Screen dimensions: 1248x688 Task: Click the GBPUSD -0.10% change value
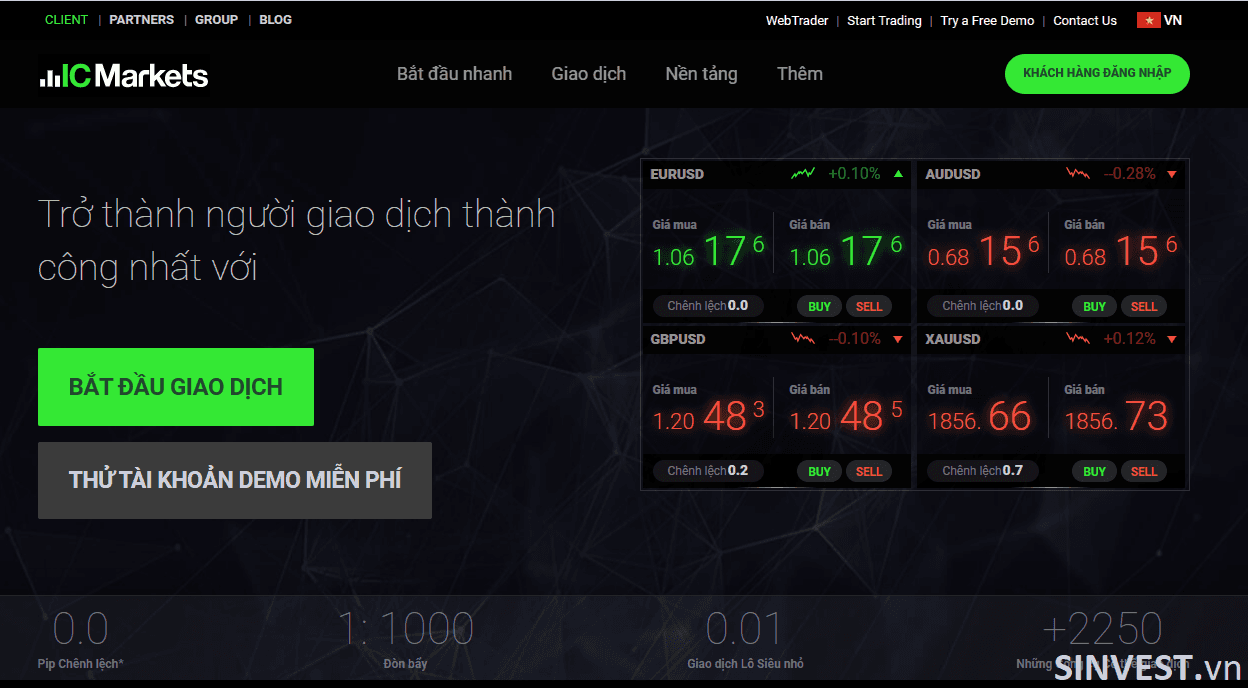[x=854, y=339]
